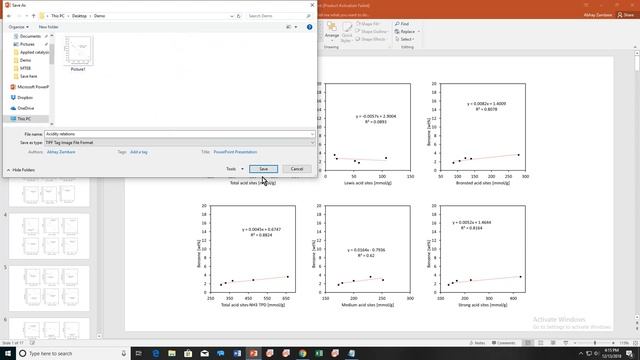Collapse folders with Hide Folders

point(20,170)
